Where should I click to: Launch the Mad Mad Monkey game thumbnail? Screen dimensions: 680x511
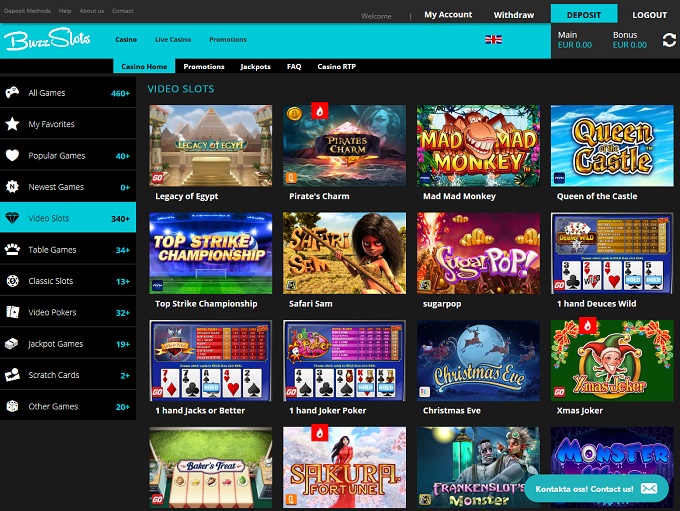tap(478, 145)
